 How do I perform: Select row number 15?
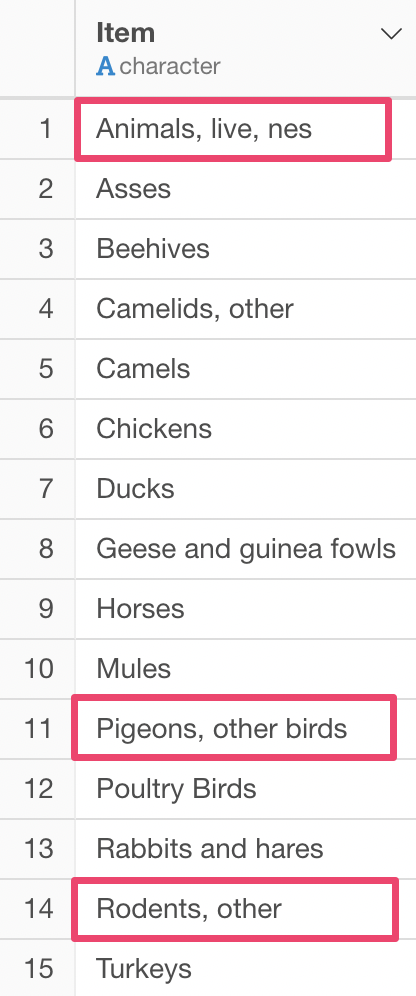(38, 968)
